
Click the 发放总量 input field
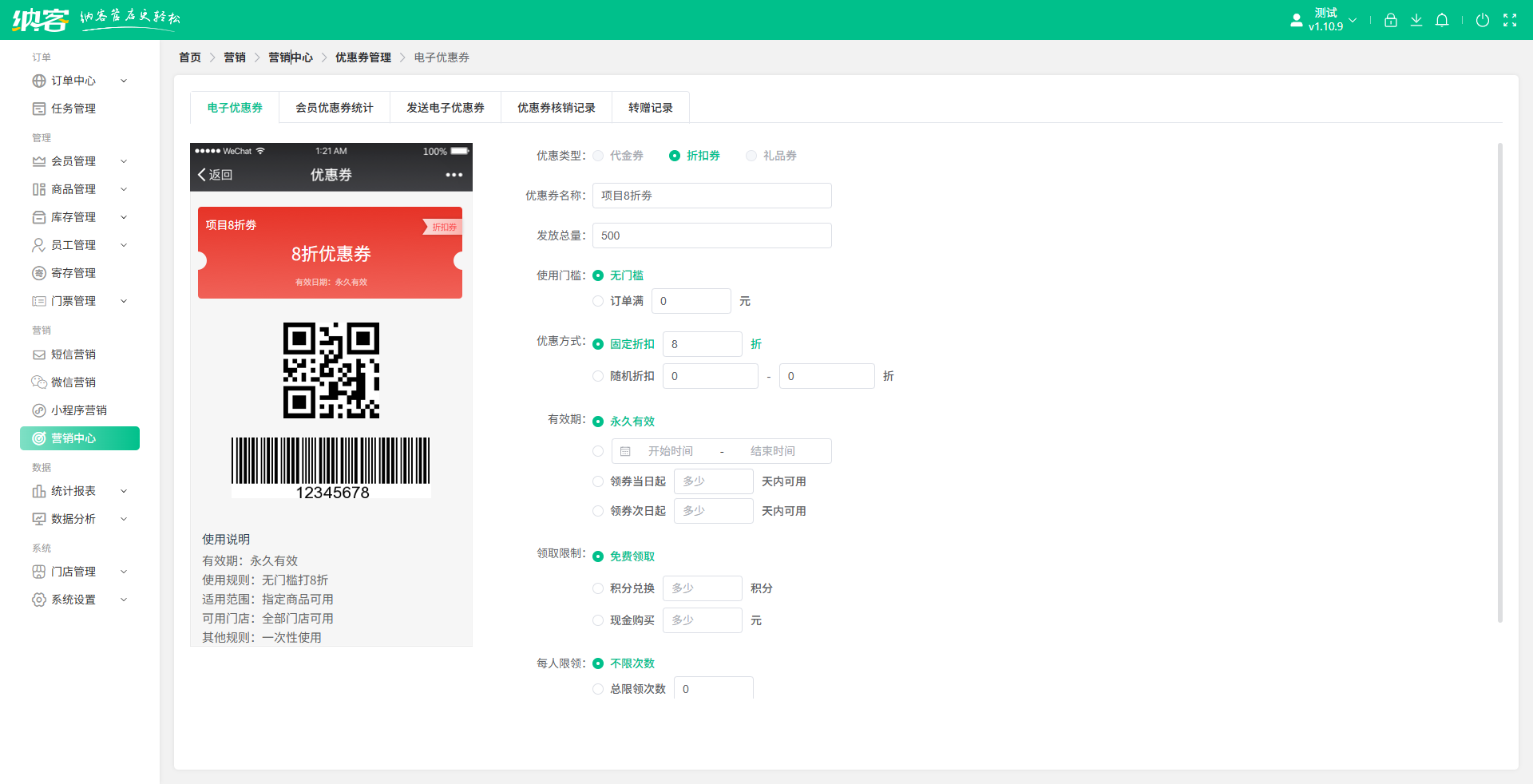[712, 236]
